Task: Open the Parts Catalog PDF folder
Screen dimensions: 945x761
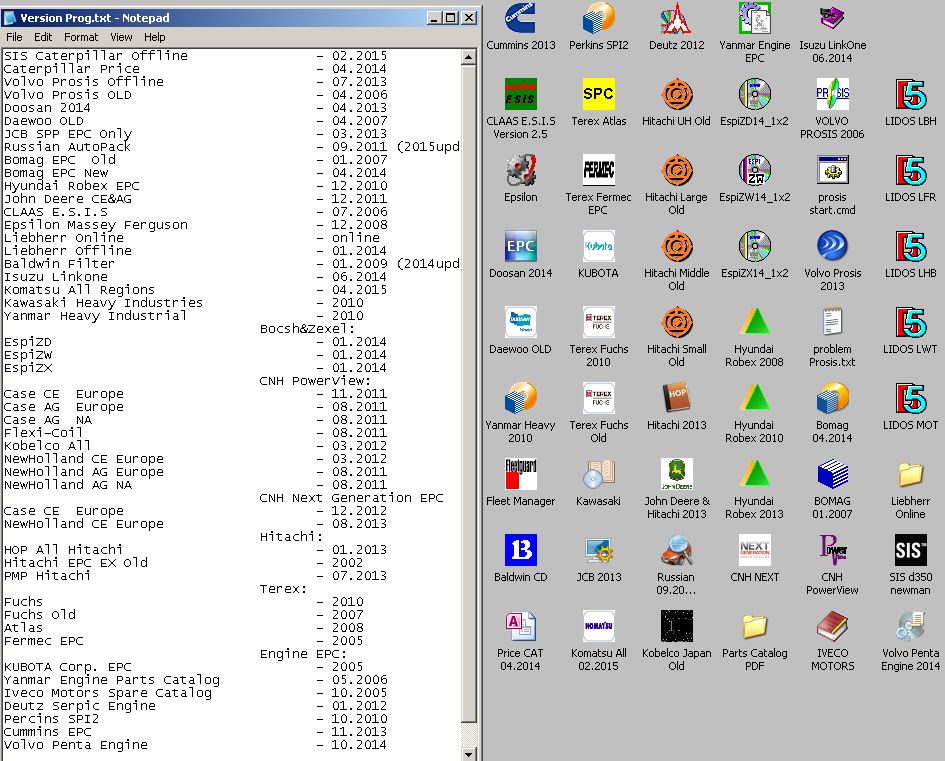Action: pos(755,627)
